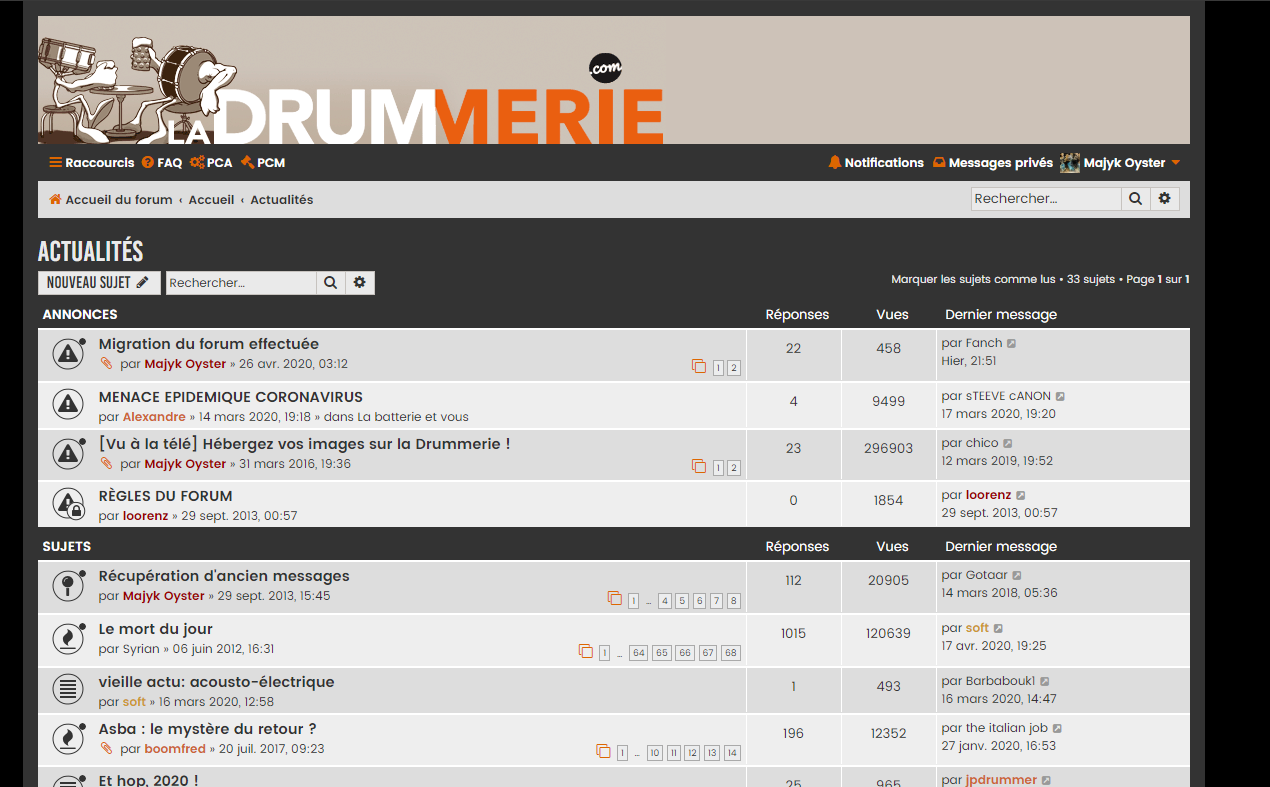Viewport: 1270px width, 787px height.
Task: Open topic Asba : le mystère du retour ?
Action: coord(208,729)
